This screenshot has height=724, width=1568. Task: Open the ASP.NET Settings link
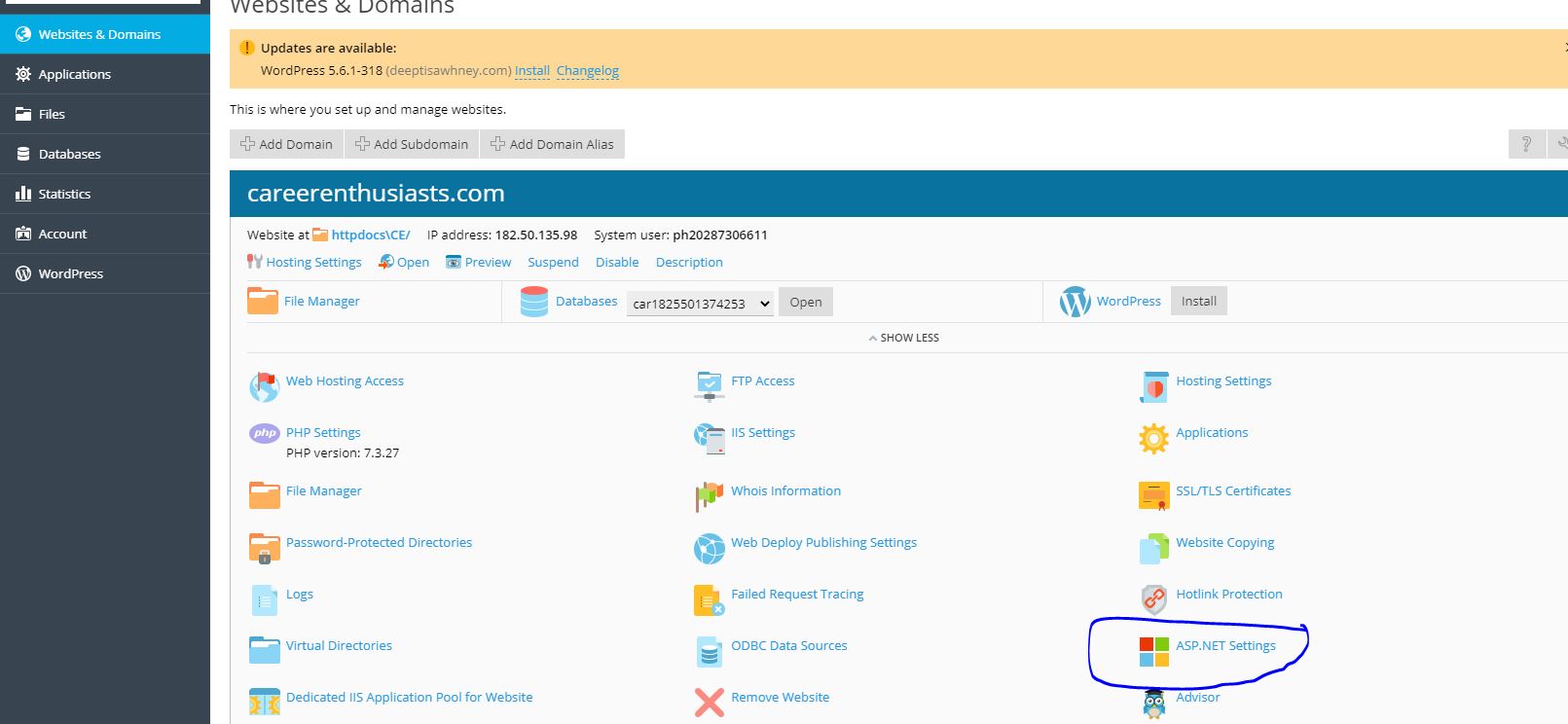coord(1225,645)
